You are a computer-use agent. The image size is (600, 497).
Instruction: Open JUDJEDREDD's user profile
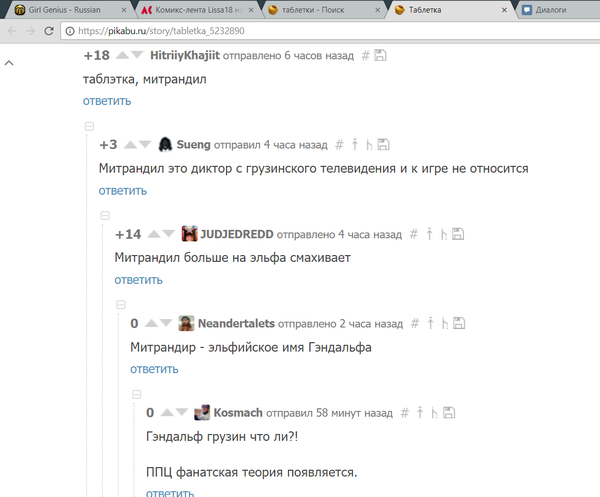237,234
